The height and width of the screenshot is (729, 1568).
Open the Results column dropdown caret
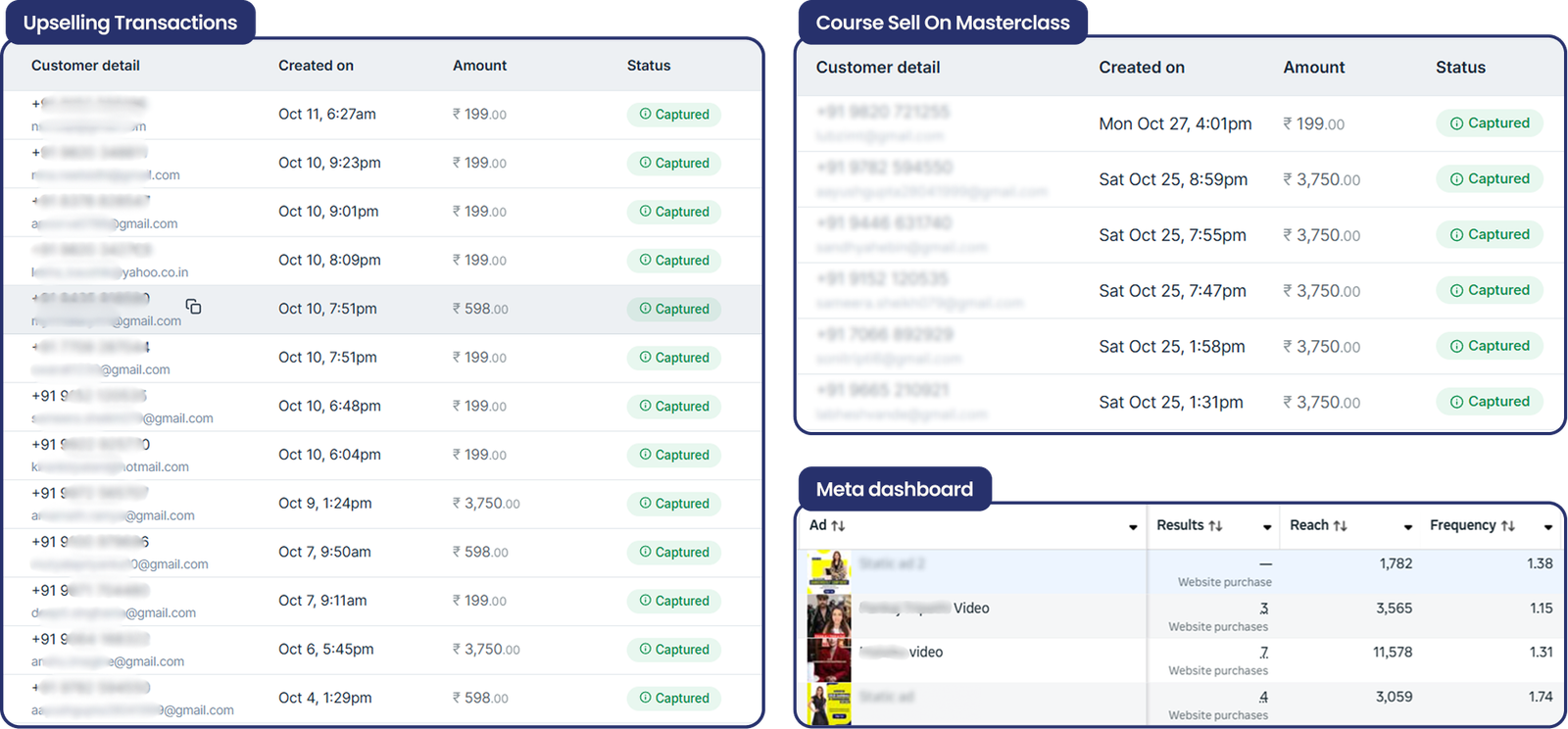tap(1267, 527)
